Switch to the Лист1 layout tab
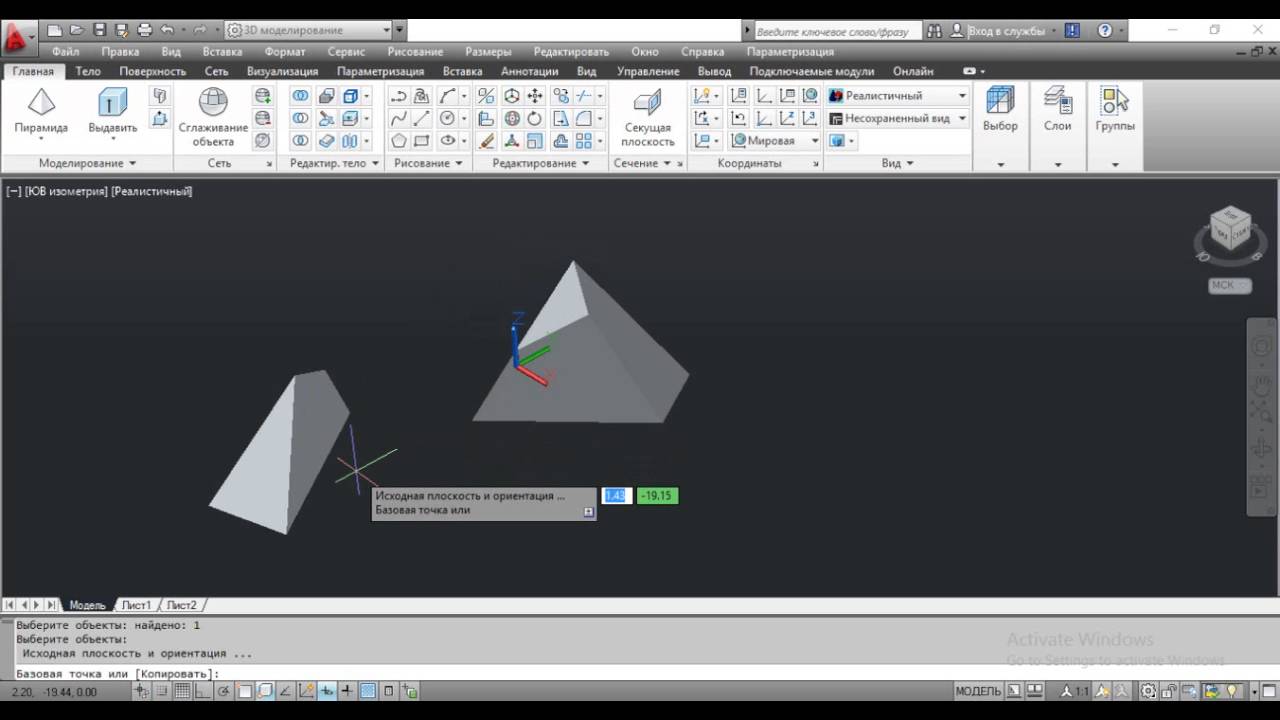Viewport: 1280px width, 720px height. (x=136, y=605)
